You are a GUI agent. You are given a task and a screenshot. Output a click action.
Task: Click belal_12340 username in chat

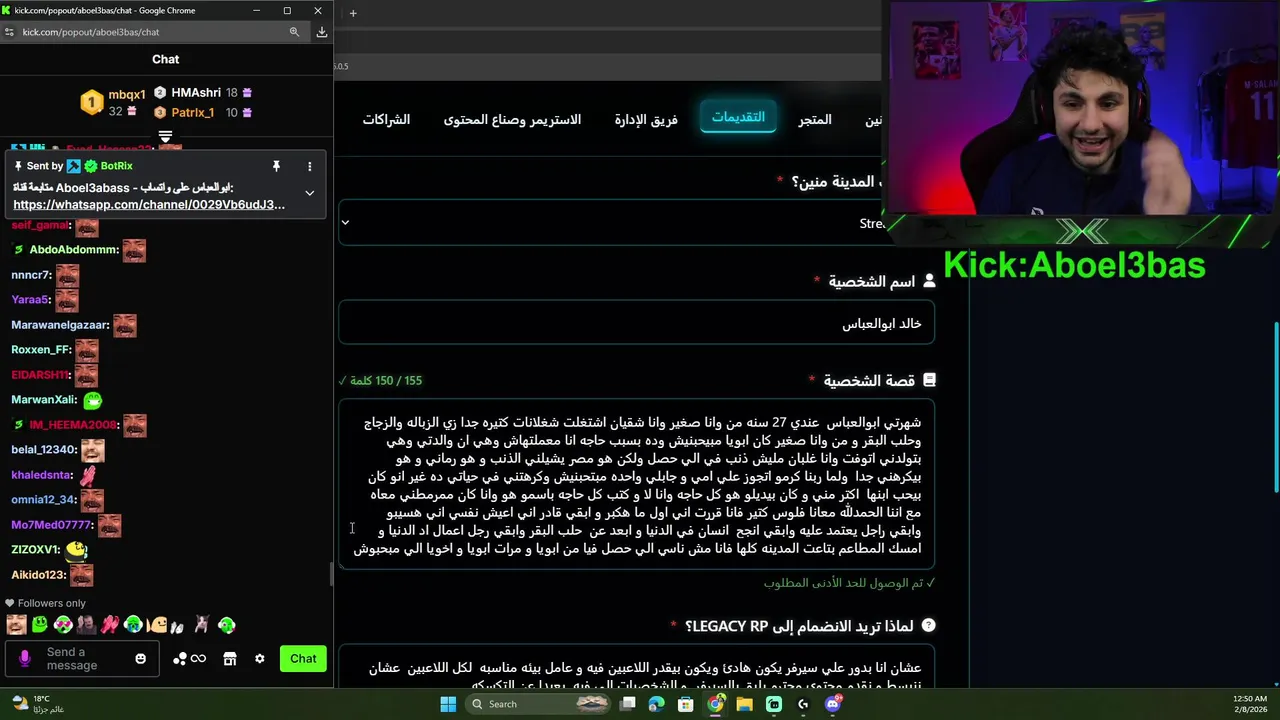pos(44,450)
